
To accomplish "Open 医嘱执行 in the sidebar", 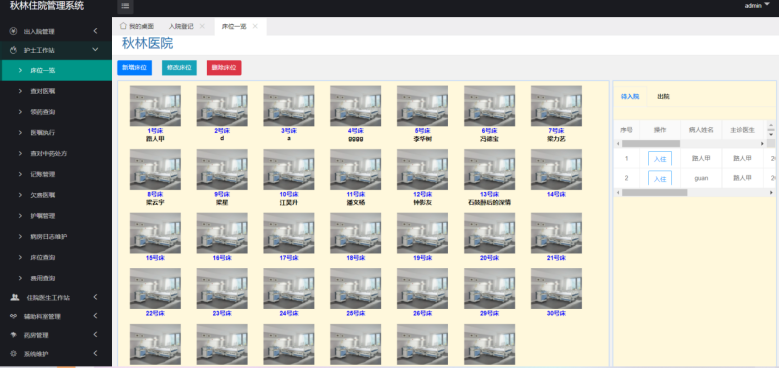I will click(x=56, y=133).
